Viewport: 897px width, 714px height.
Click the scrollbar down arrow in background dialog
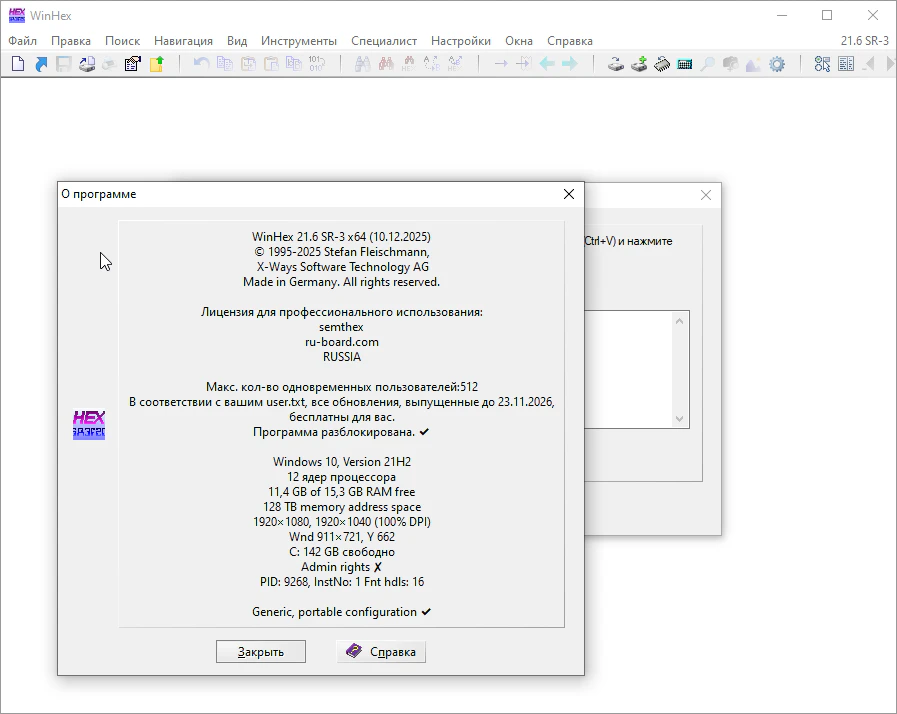[x=681, y=419]
